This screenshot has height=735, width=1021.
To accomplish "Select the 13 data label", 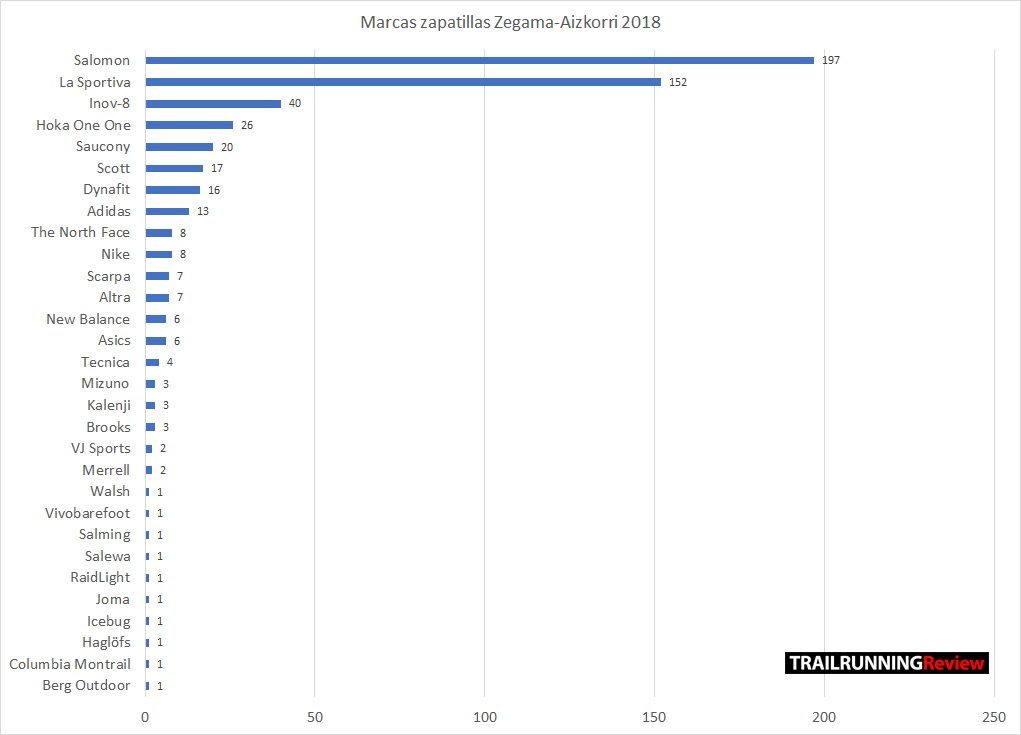I will [x=203, y=212].
